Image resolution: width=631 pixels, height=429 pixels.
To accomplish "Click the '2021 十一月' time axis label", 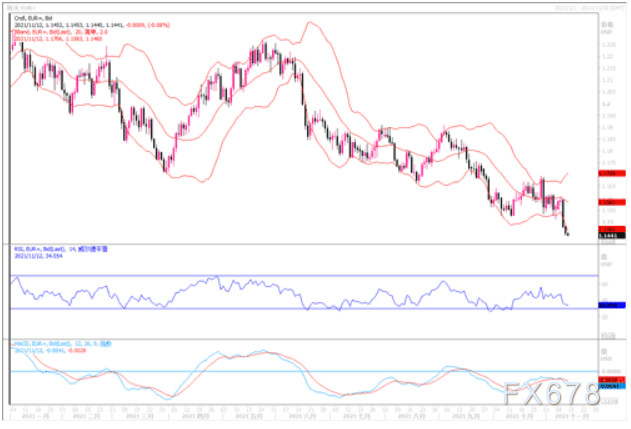I will pos(571,416).
